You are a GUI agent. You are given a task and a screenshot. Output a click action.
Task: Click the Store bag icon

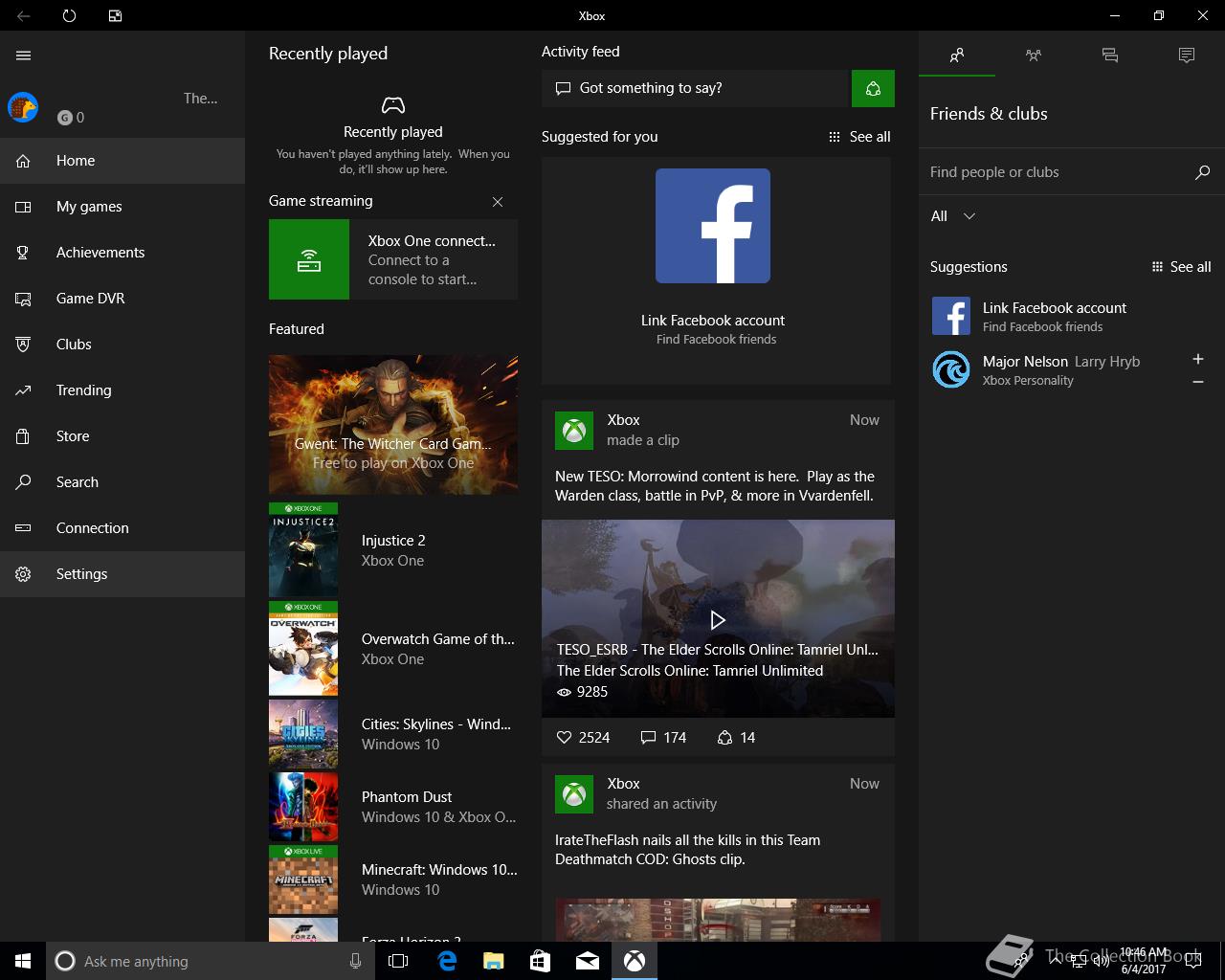pos(23,436)
